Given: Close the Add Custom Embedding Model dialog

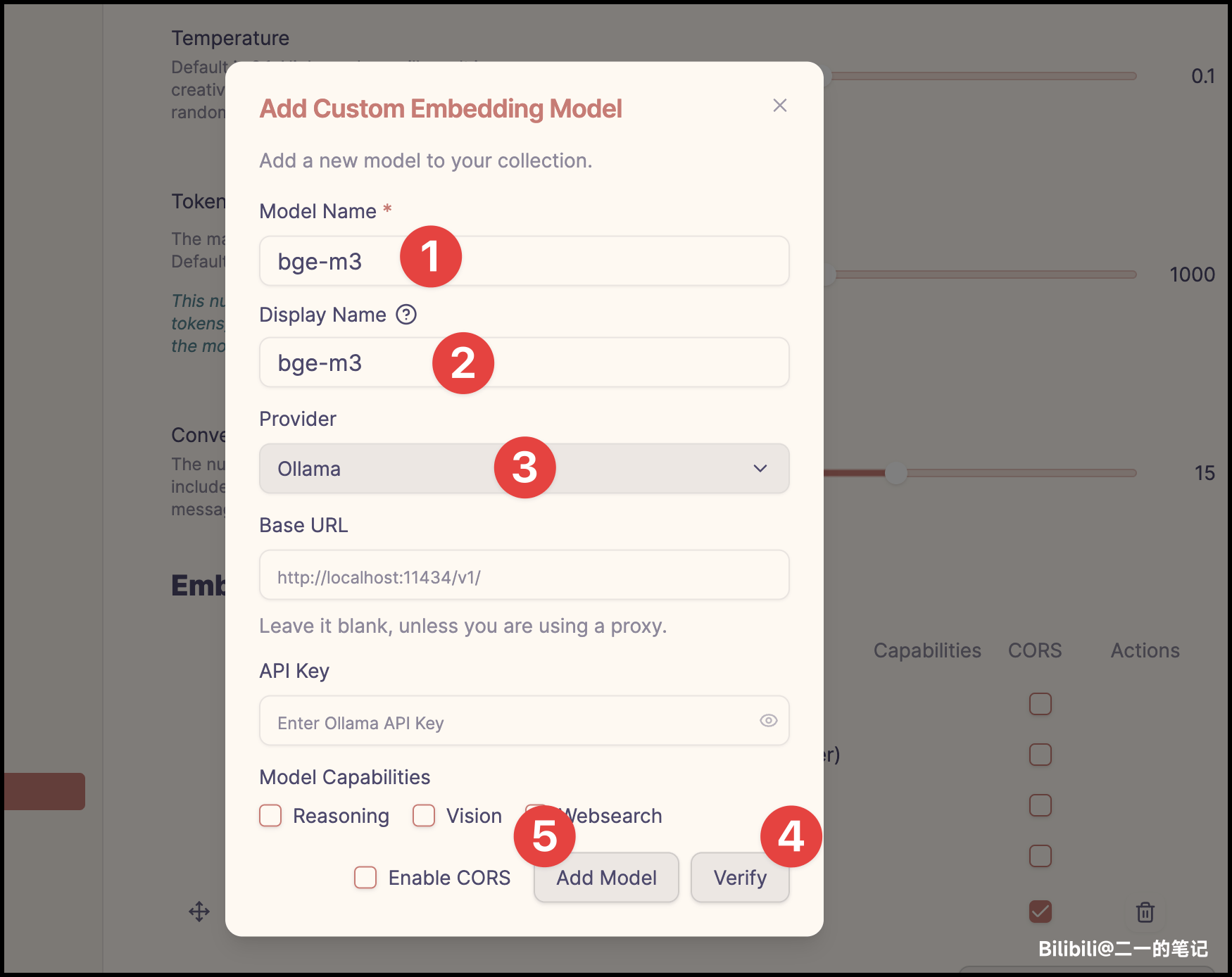Looking at the screenshot, I should [x=779, y=106].
